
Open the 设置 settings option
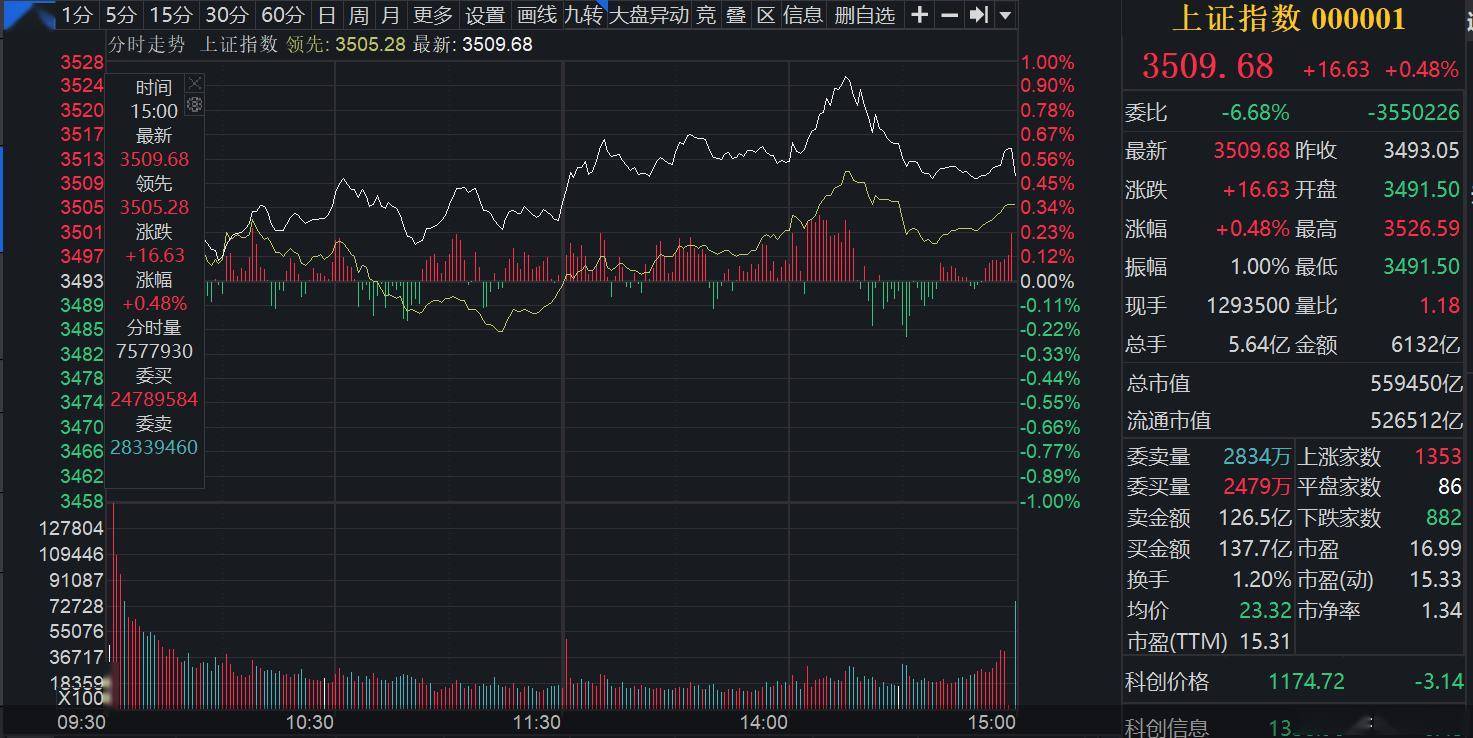coord(485,15)
